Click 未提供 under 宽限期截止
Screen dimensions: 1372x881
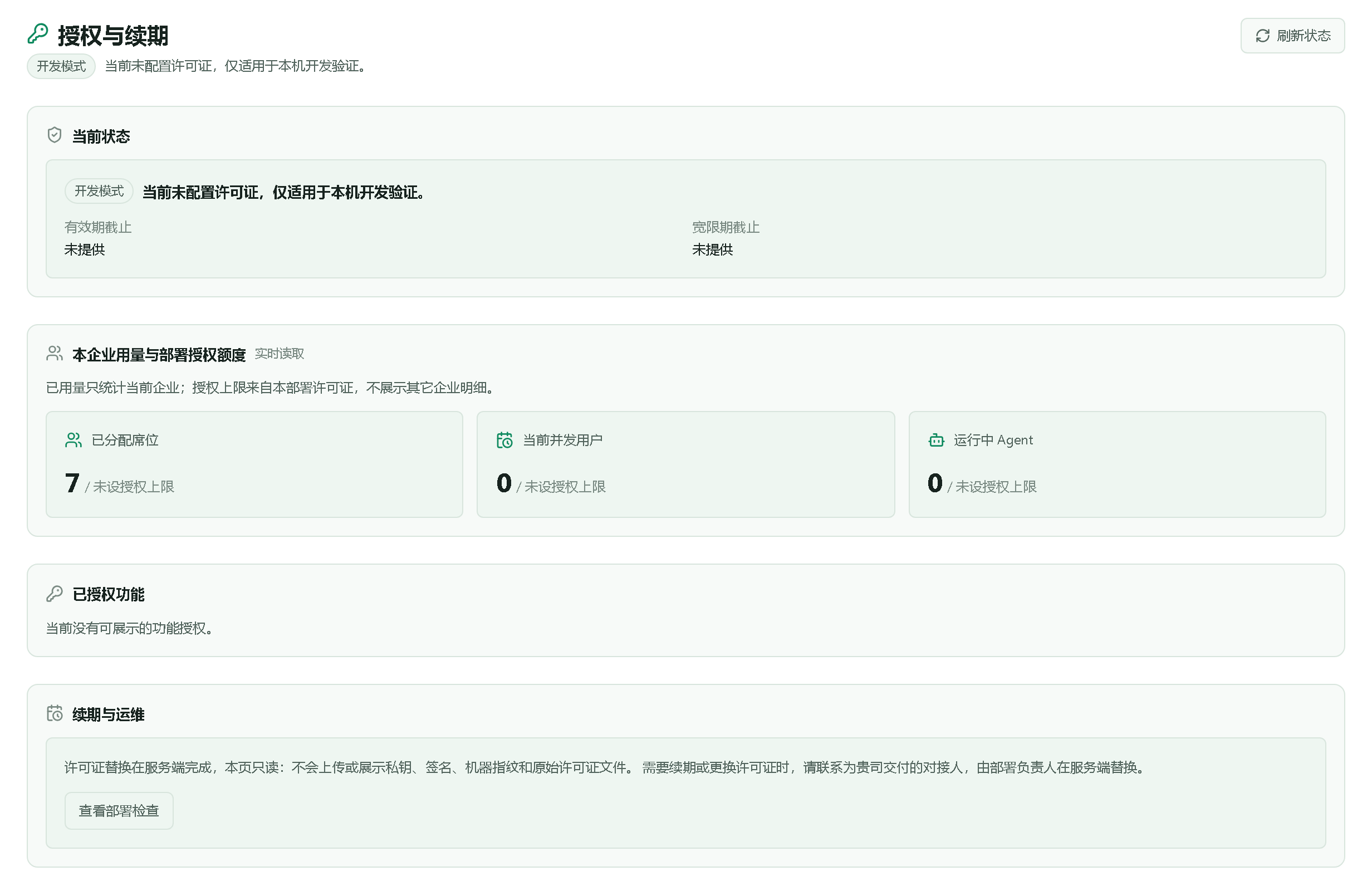tap(713, 249)
